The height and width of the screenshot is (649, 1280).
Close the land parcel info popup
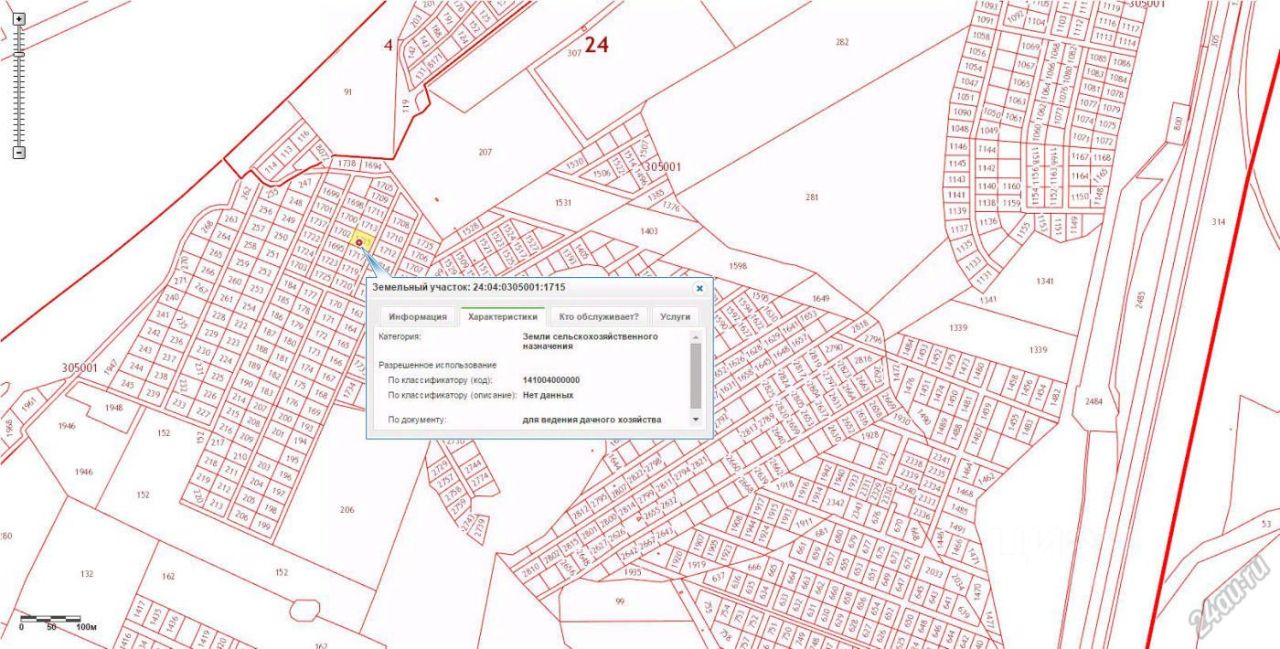click(699, 288)
